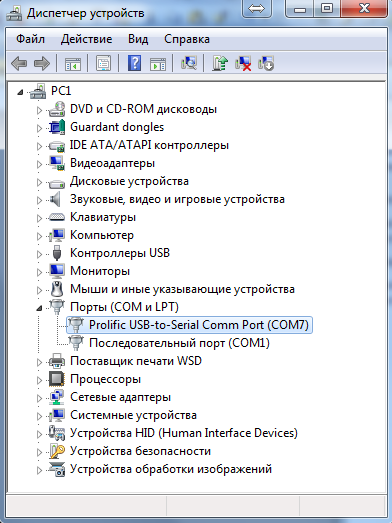Expand the Компьютер node

[39, 236]
